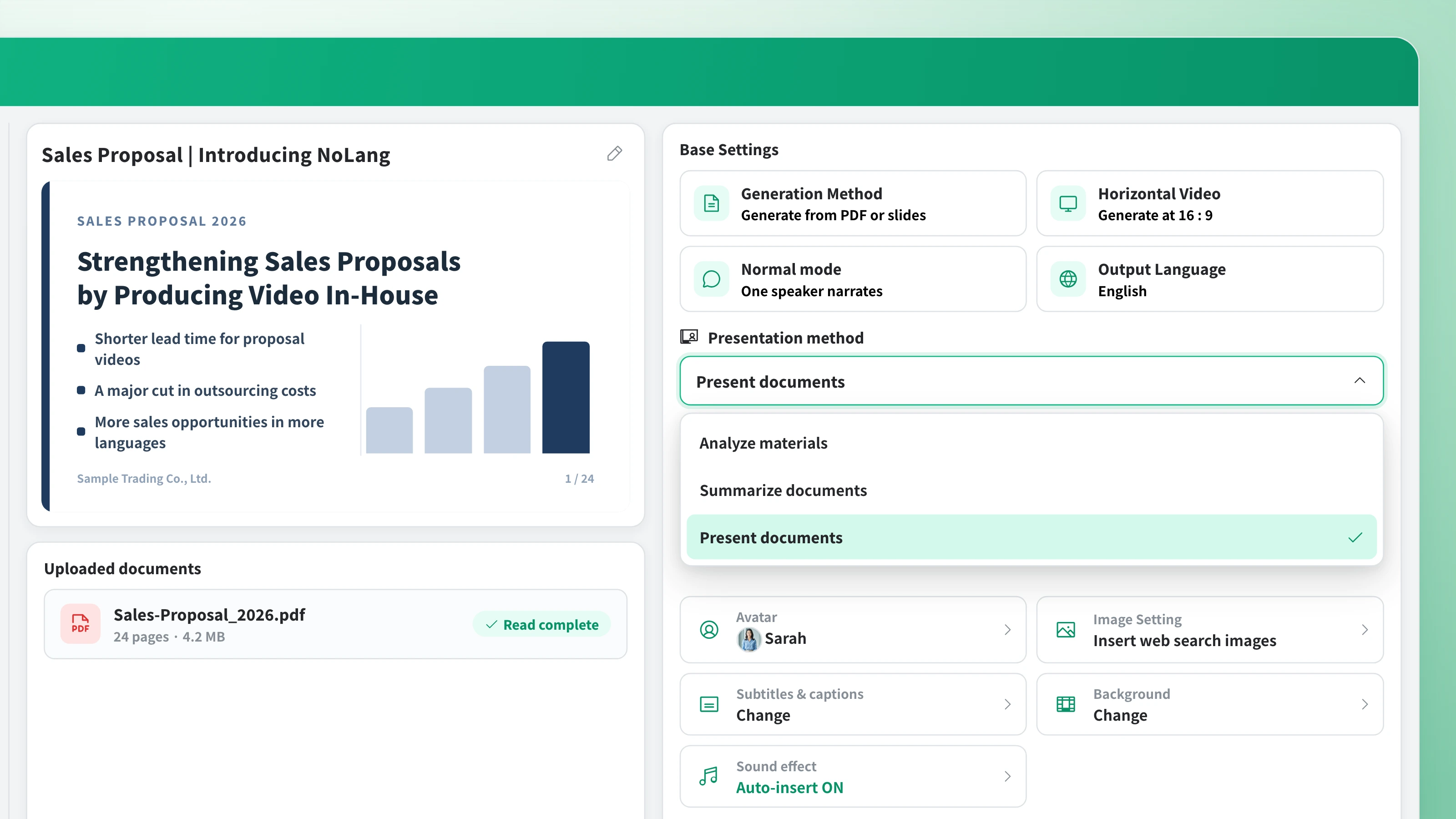Viewport: 1456px width, 819px height.
Task: Click the Presentation method presenter icon
Action: [689, 338]
